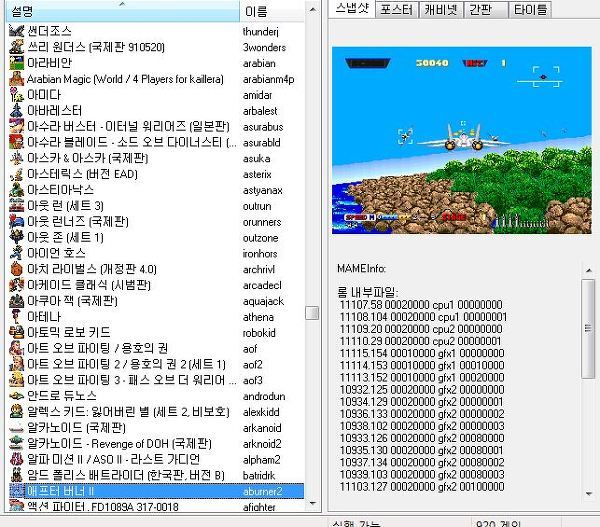Click the 10932.125 ROM file line
Image resolution: width=600 pixels, height=527 pixels.
422,390
